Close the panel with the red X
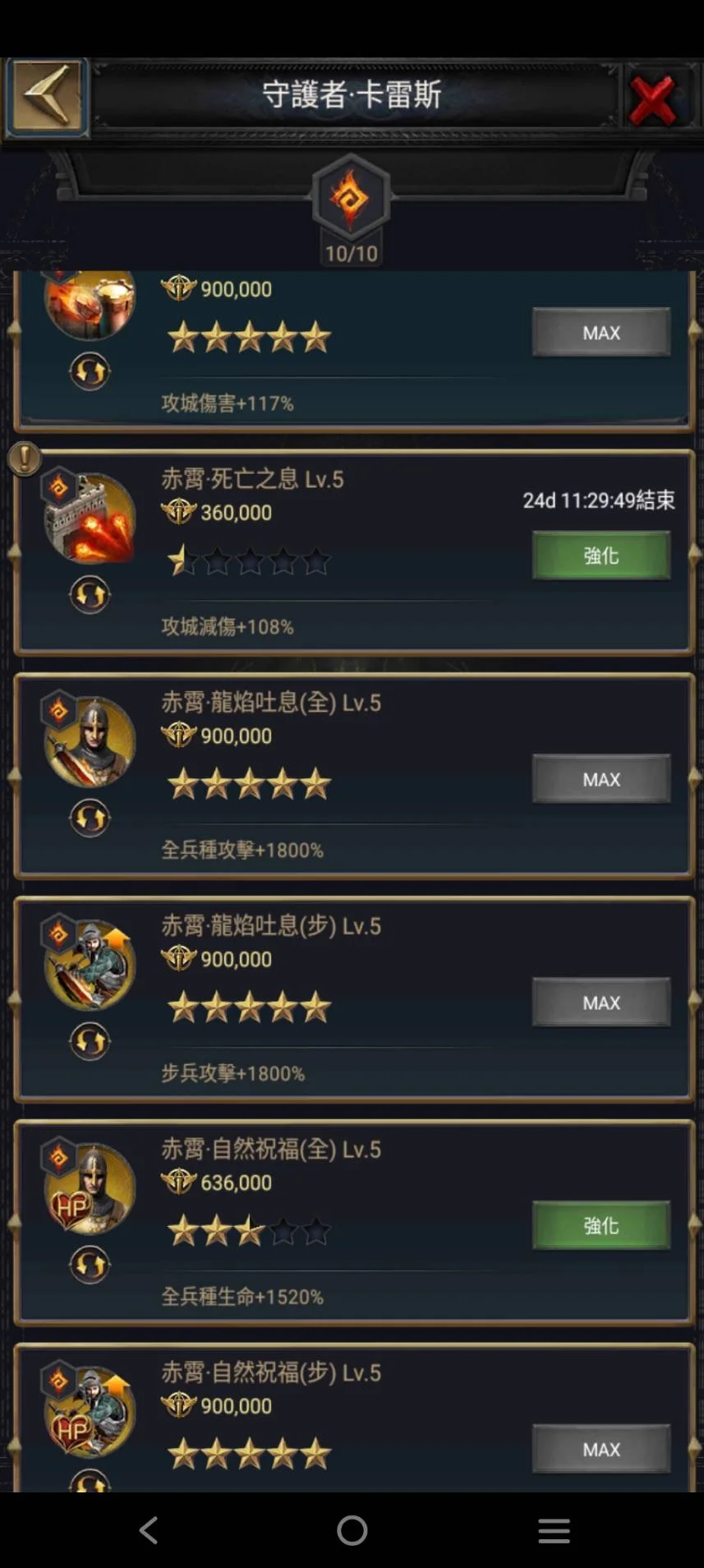 pyautogui.click(x=653, y=99)
